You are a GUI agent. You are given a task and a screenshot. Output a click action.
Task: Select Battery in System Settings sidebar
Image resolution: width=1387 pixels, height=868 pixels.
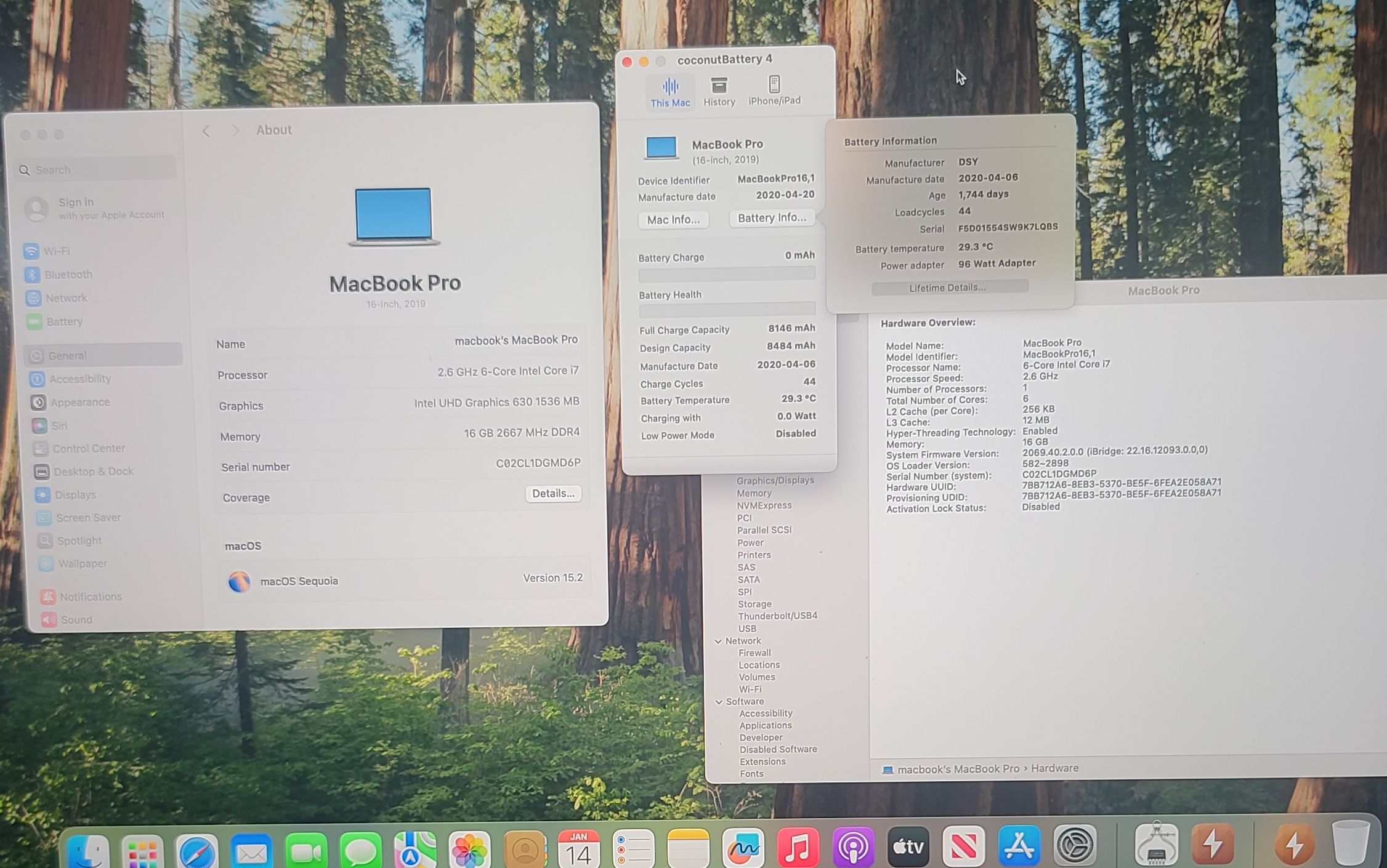(63, 322)
